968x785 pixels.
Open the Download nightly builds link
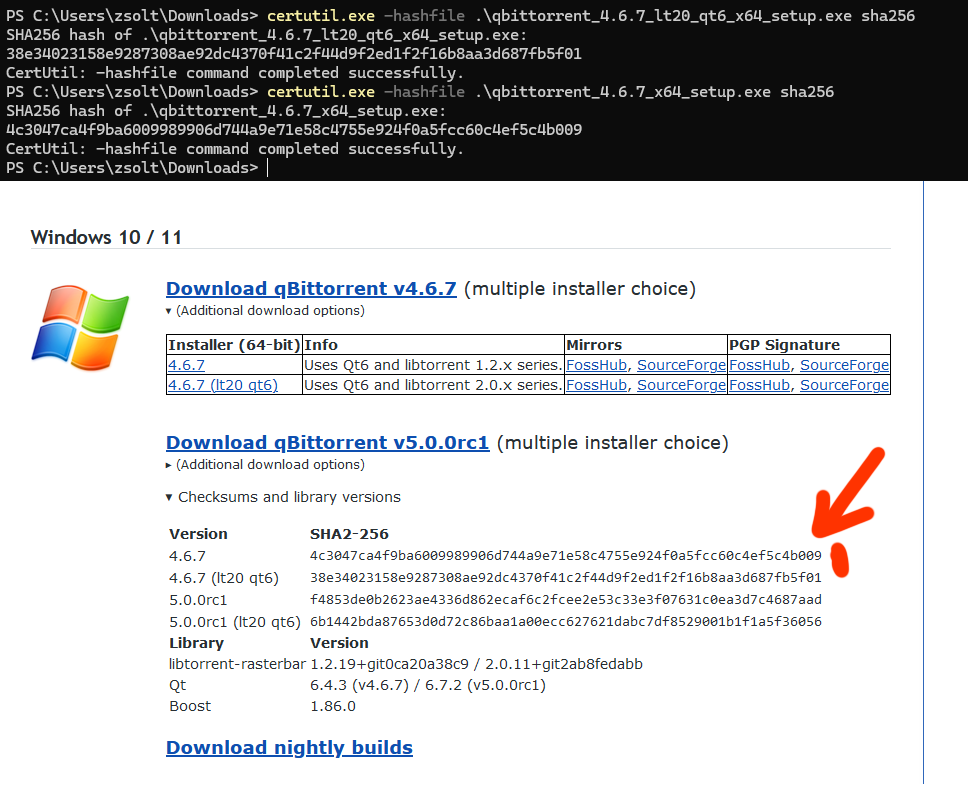[289, 748]
